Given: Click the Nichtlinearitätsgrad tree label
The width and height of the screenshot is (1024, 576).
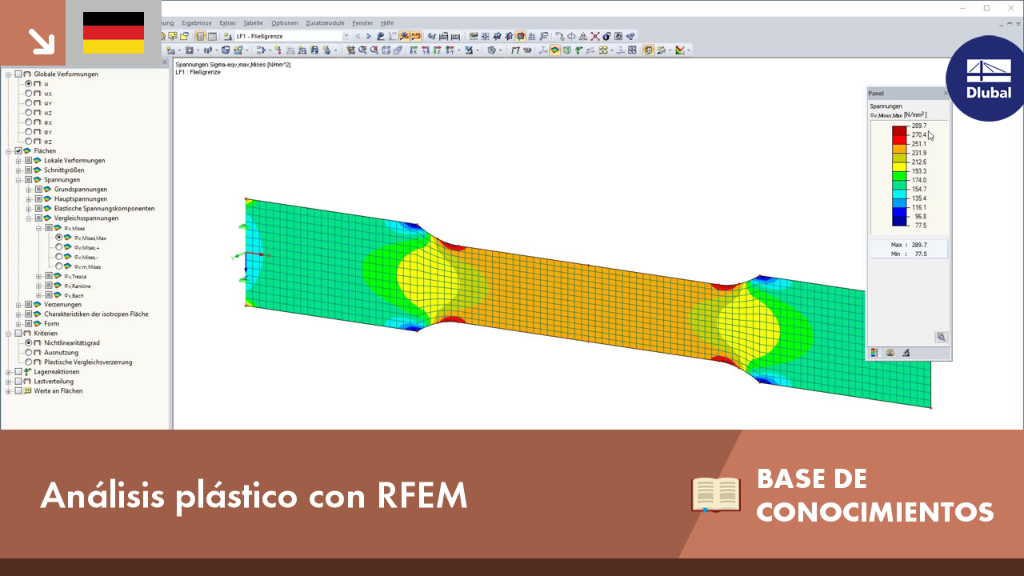Looking at the screenshot, I should point(72,343).
